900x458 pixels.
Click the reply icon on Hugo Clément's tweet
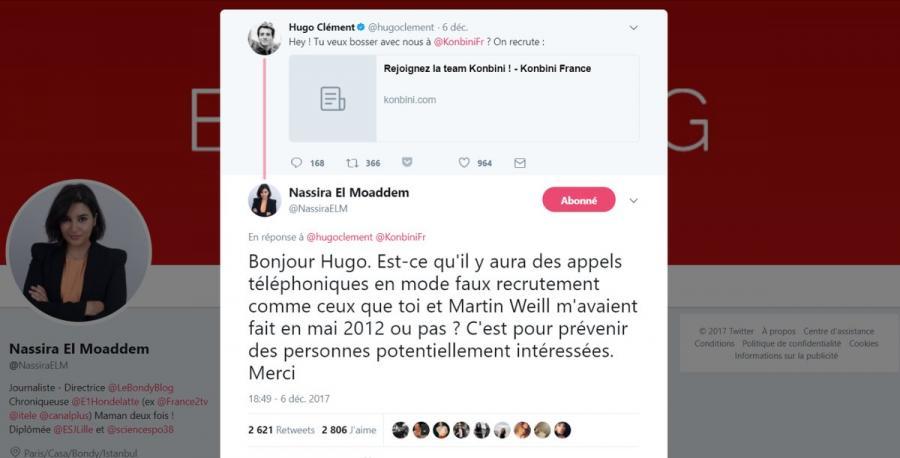[296, 163]
